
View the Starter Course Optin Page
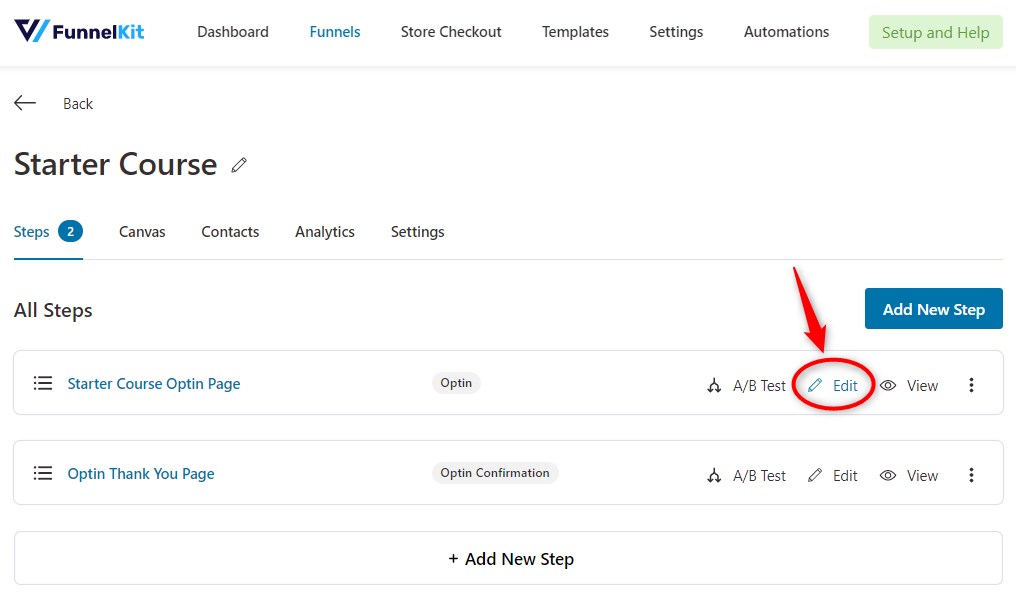pos(909,386)
